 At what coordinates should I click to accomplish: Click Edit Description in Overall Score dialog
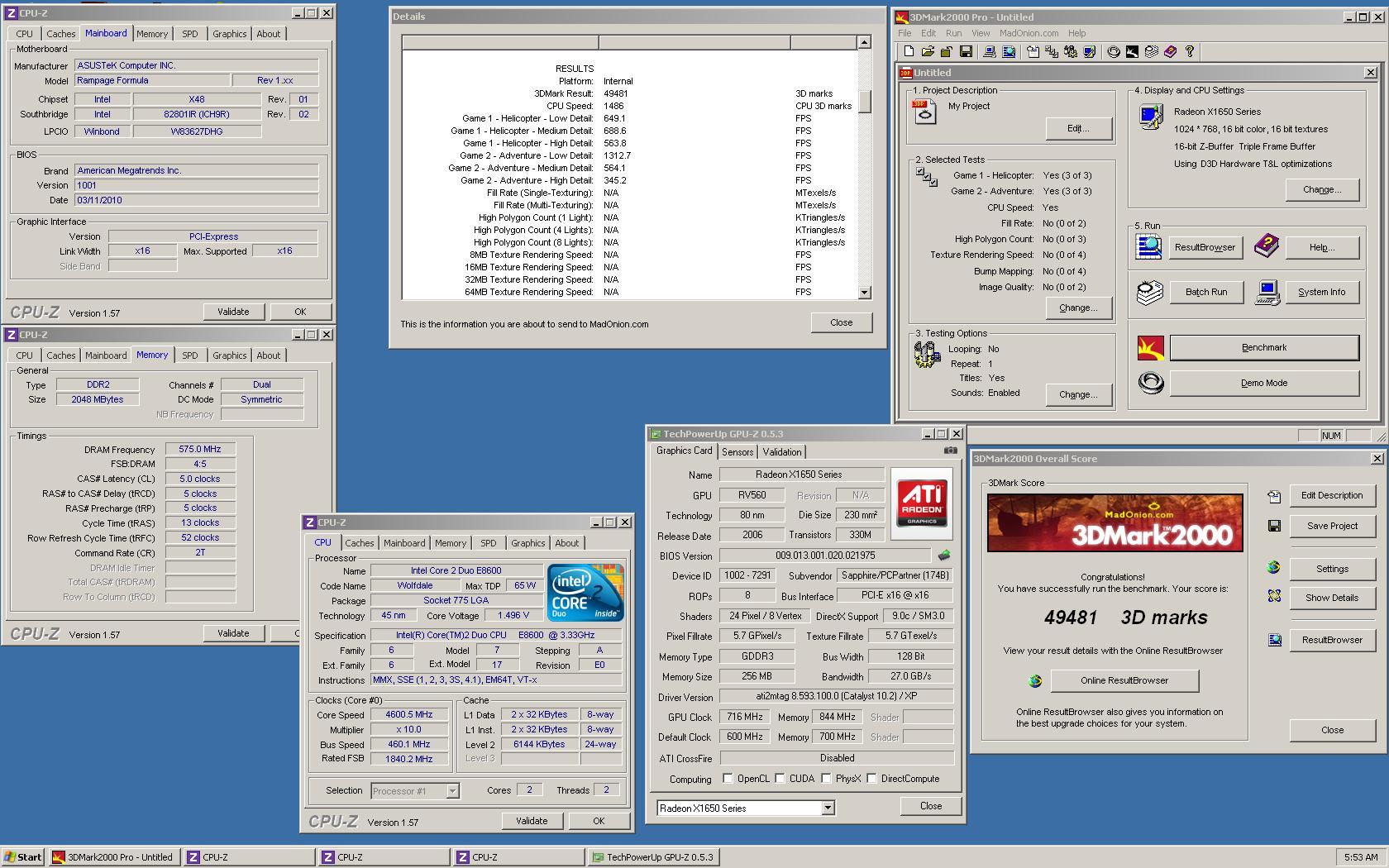pos(1331,495)
